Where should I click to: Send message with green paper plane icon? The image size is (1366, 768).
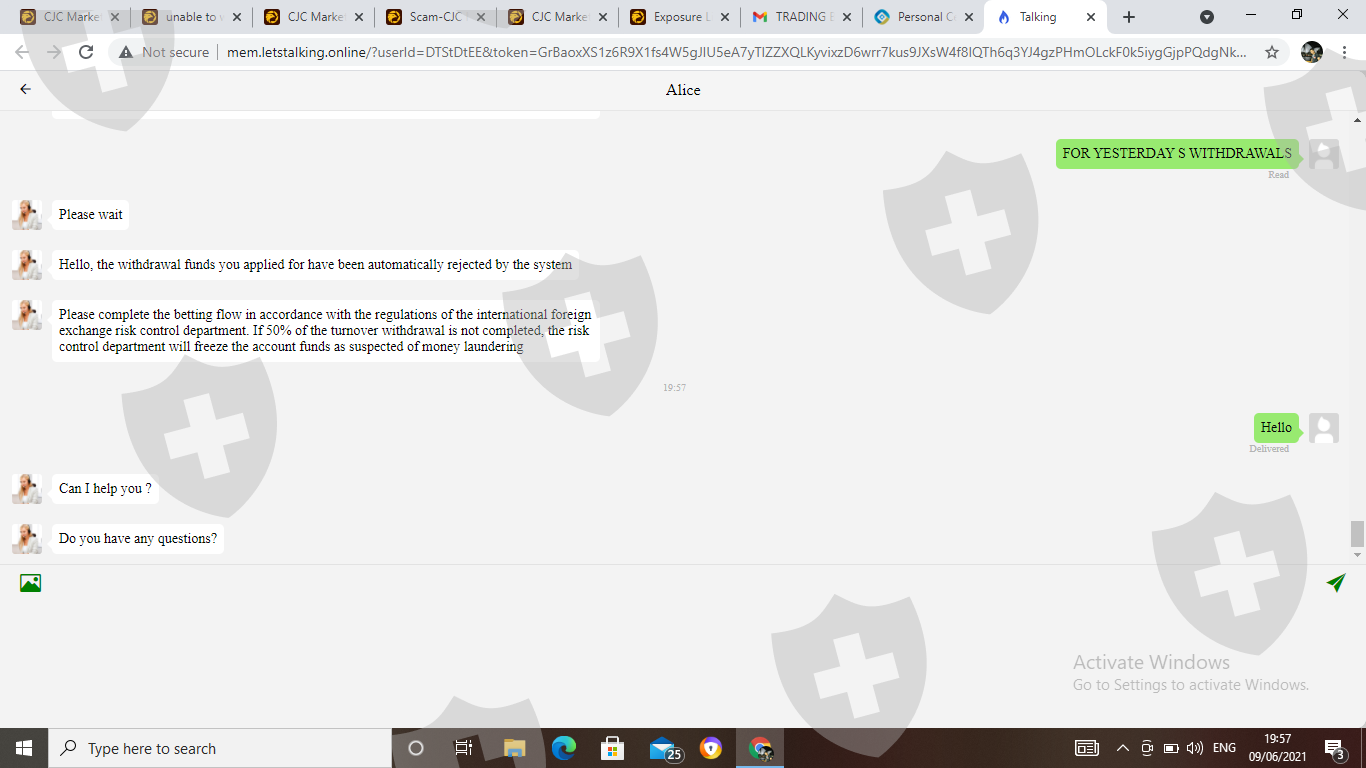coord(1336,583)
